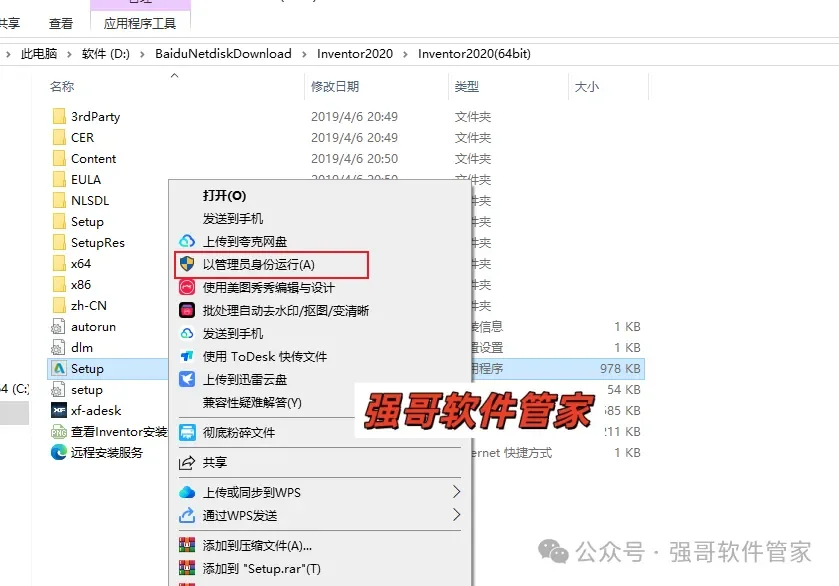Expand the 通过WPS发送 submenu arrow

(x=456, y=515)
